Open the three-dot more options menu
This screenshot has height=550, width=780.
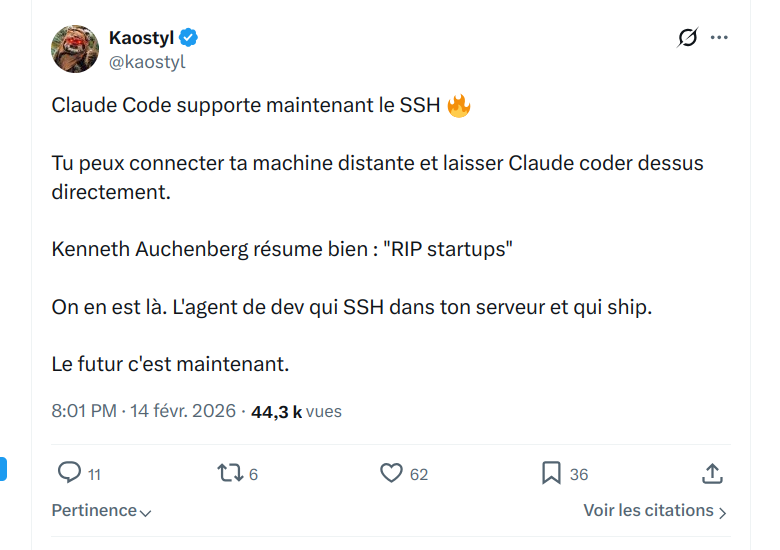719,38
